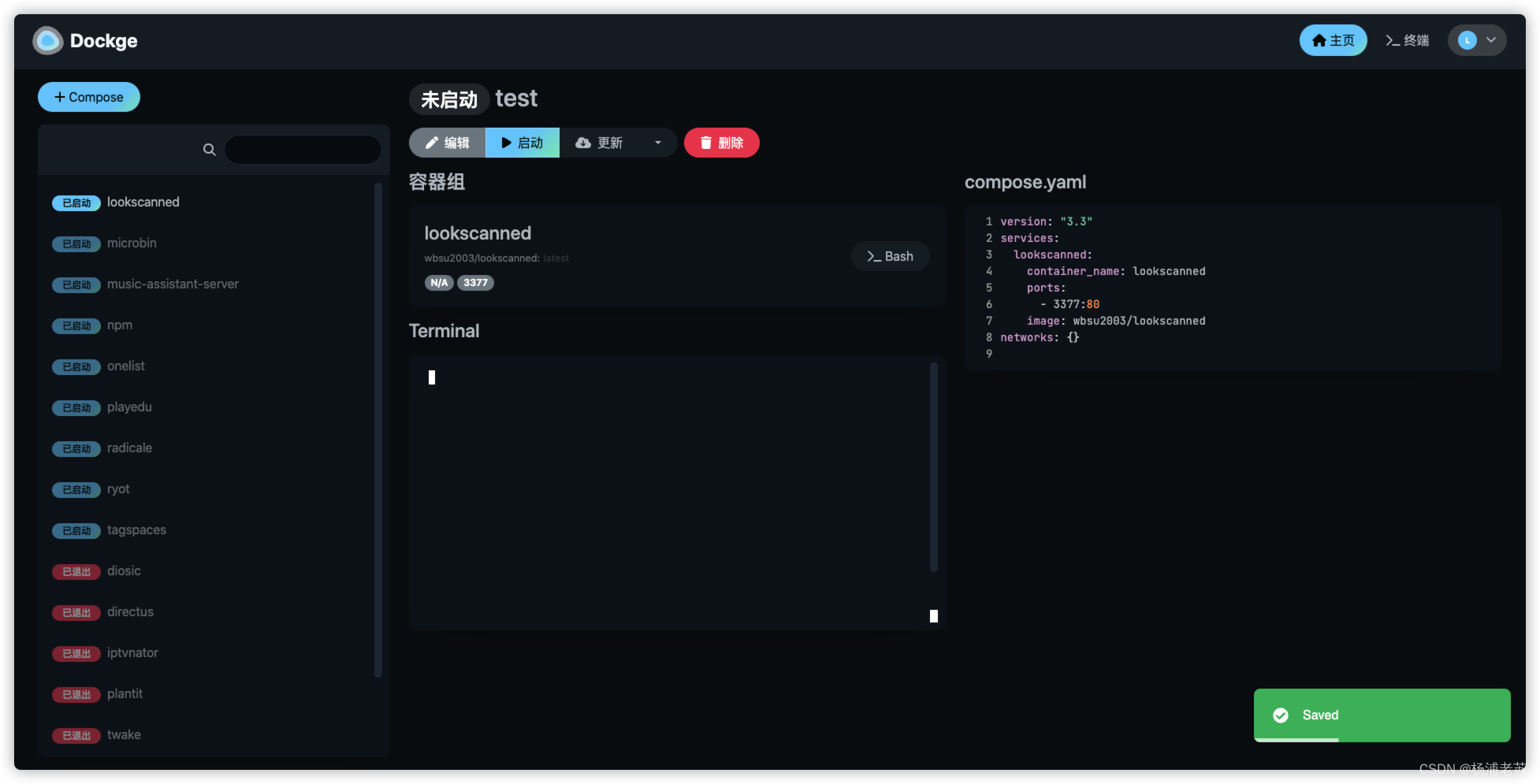This screenshot has height=784, width=1540.
Task: Open the 主页 home button
Action: point(1333,40)
